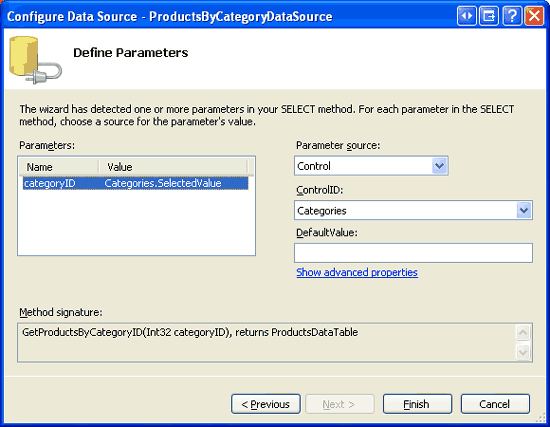Click the Name column header
This screenshot has width=550, height=427.
click(x=59, y=167)
